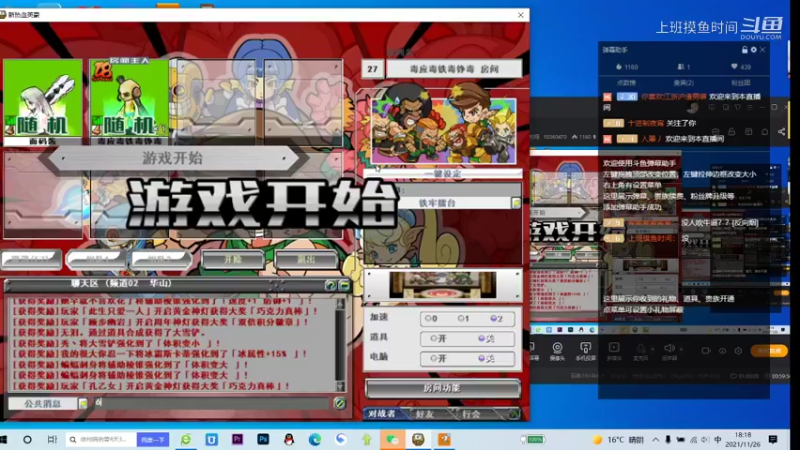This screenshot has height=450, width=800.
Task: Switch to the 对战者 tab
Action: 382,414
